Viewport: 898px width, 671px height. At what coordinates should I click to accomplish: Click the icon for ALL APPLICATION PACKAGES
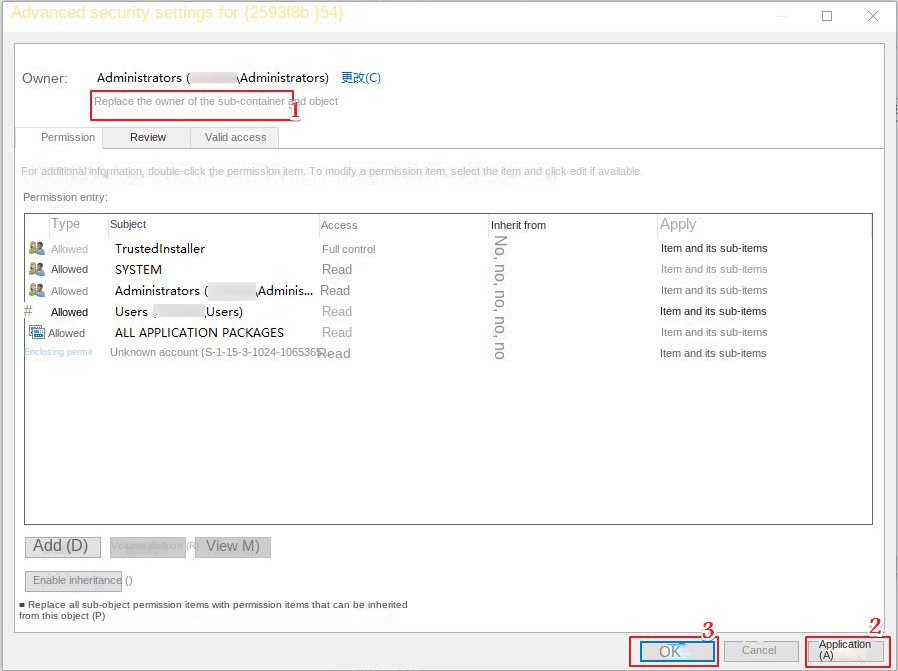pos(37,333)
